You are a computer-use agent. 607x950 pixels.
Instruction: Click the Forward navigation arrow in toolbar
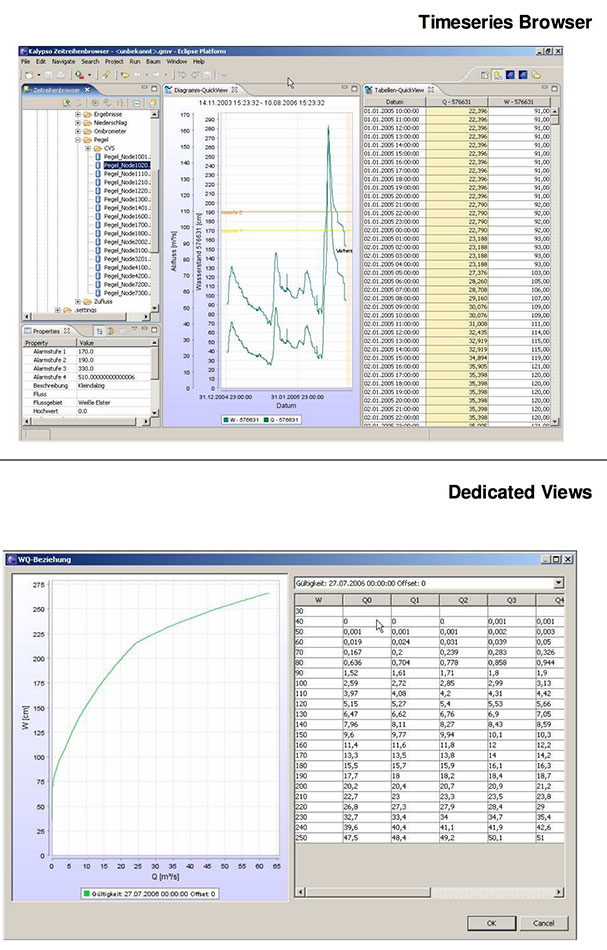click(155, 75)
